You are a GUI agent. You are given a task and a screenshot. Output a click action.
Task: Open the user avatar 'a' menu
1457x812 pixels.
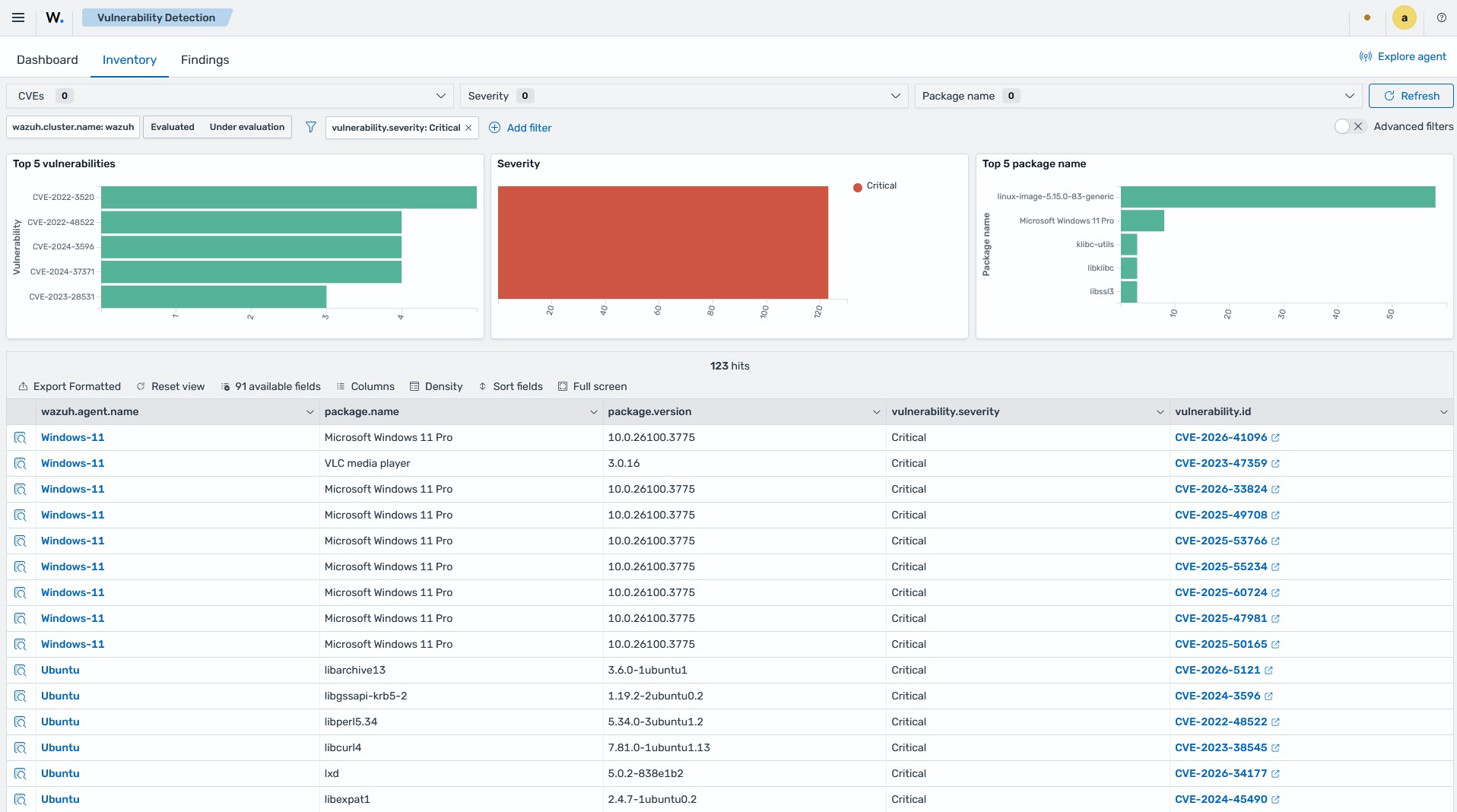[x=1404, y=17]
